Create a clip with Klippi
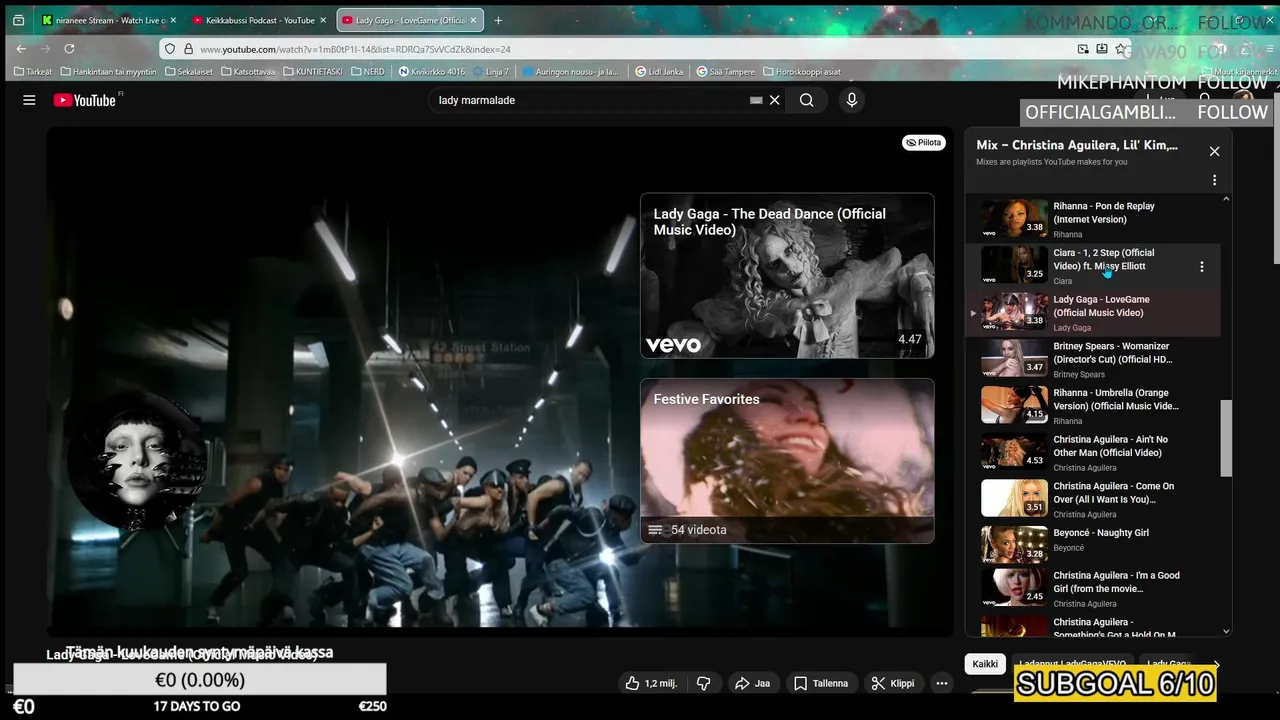 (893, 684)
